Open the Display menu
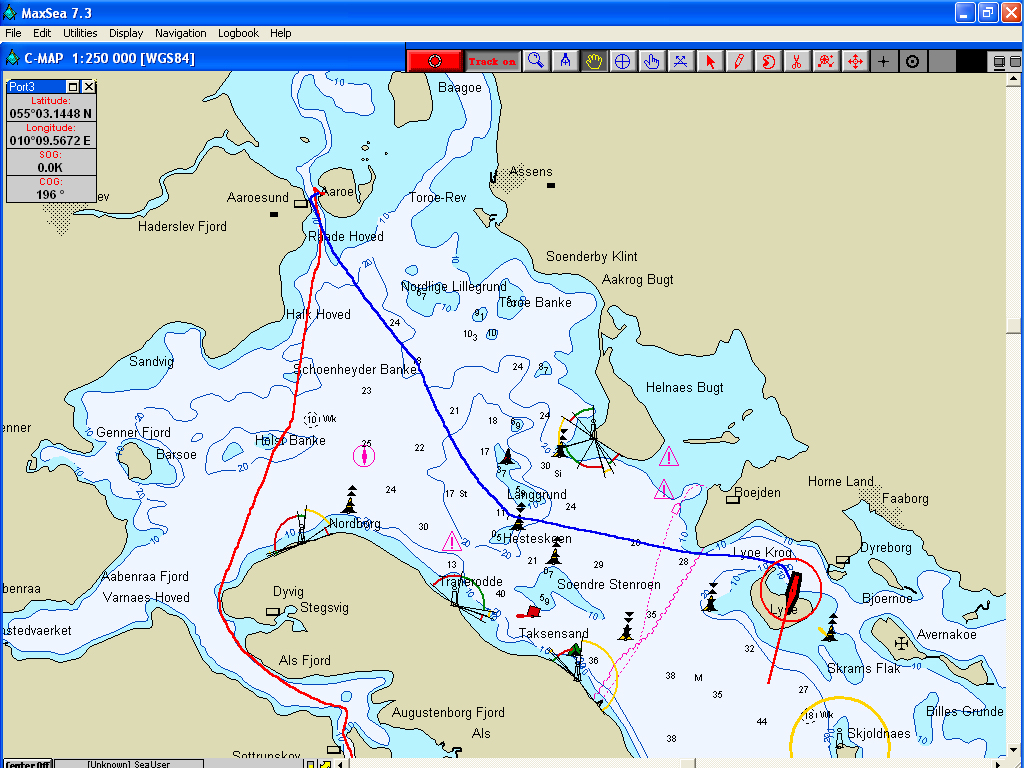 click(x=126, y=33)
